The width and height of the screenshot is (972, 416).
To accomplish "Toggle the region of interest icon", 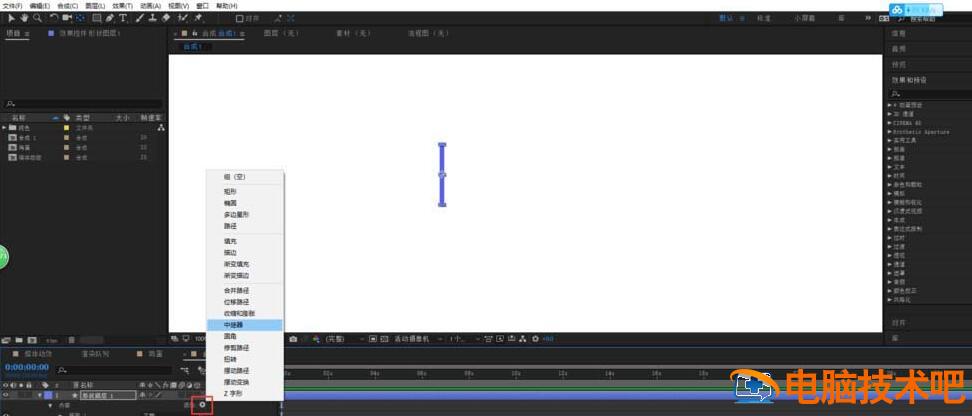I will tap(373, 339).
